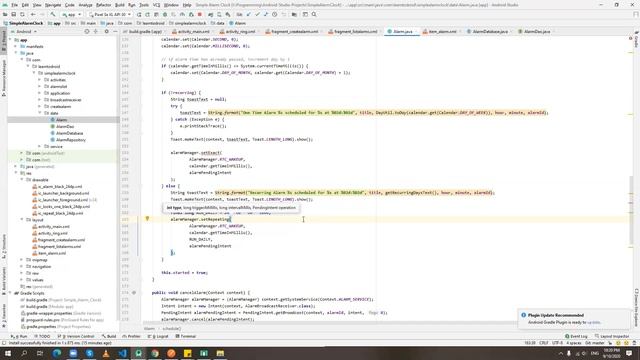This screenshot has width=640, height=360.
Task: Click the Back navigation arrow
Action: (x=33, y=15)
